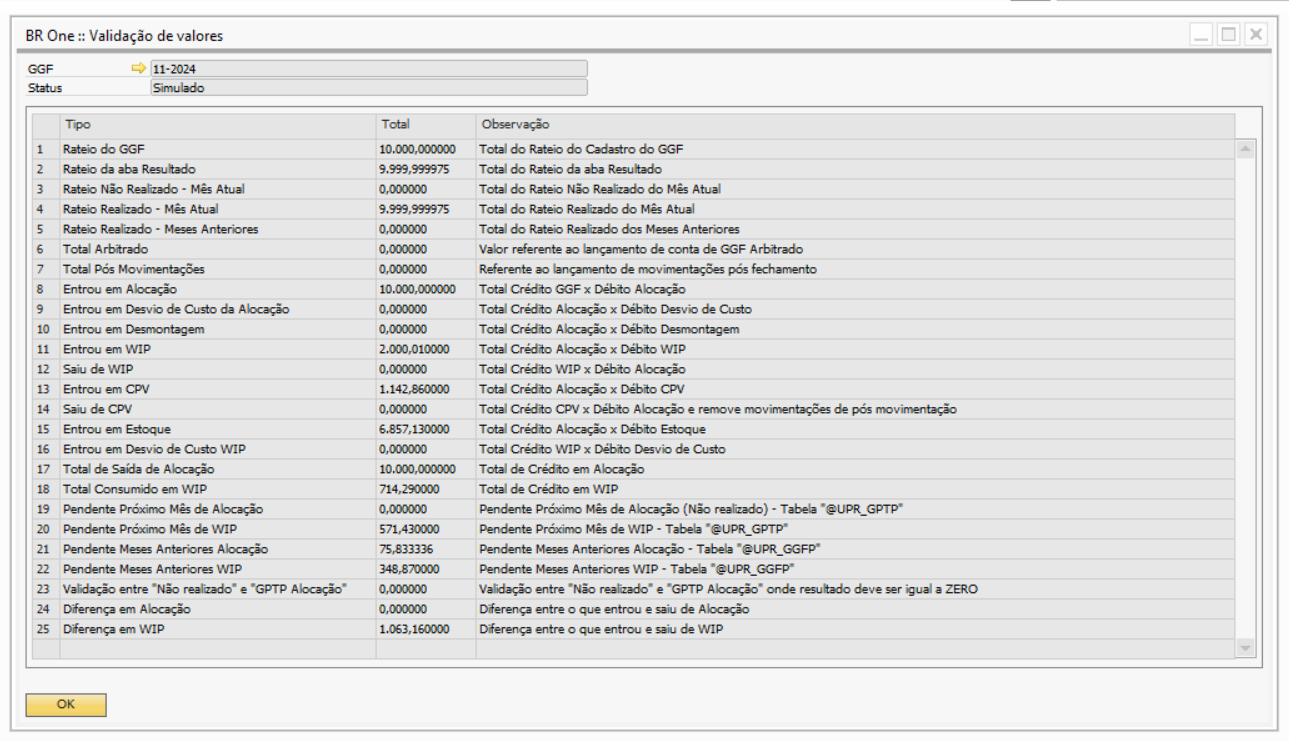Click the OK button
Screen dimensions: 1289x741
66,704
